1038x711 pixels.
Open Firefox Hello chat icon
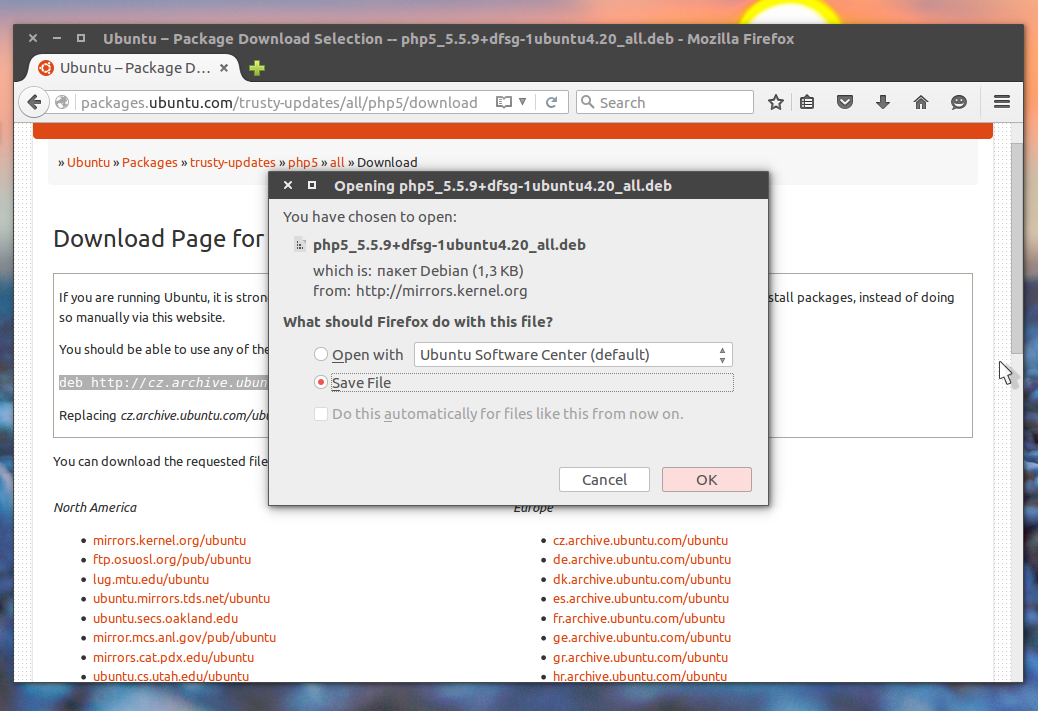coord(959,102)
